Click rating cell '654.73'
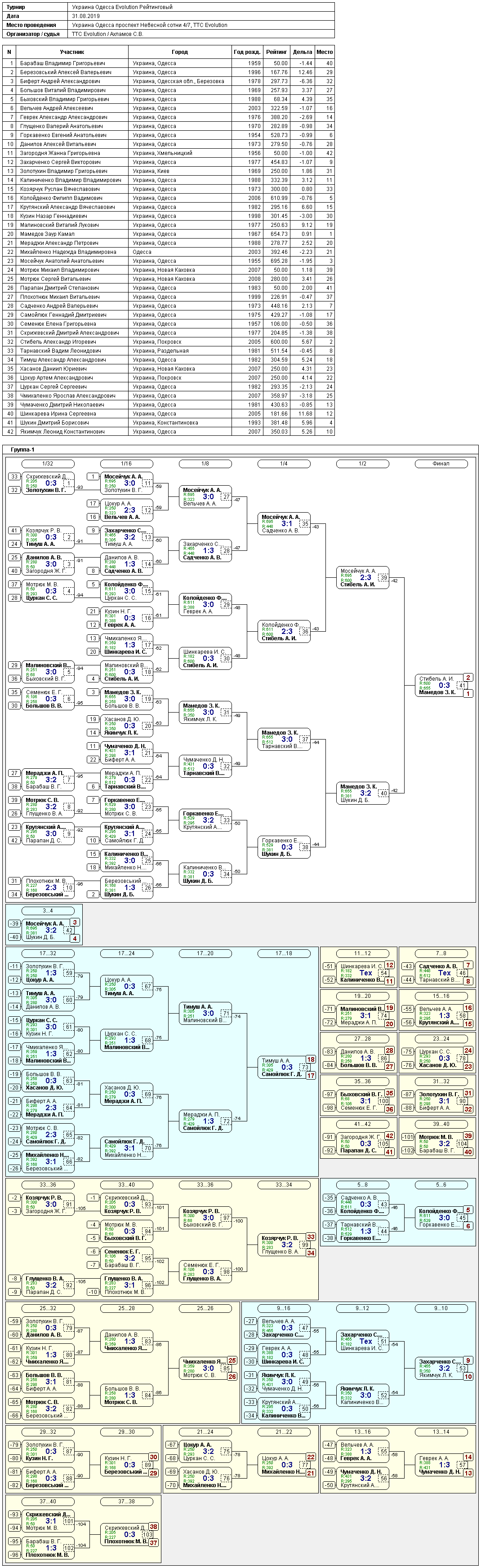 tap(276, 234)
